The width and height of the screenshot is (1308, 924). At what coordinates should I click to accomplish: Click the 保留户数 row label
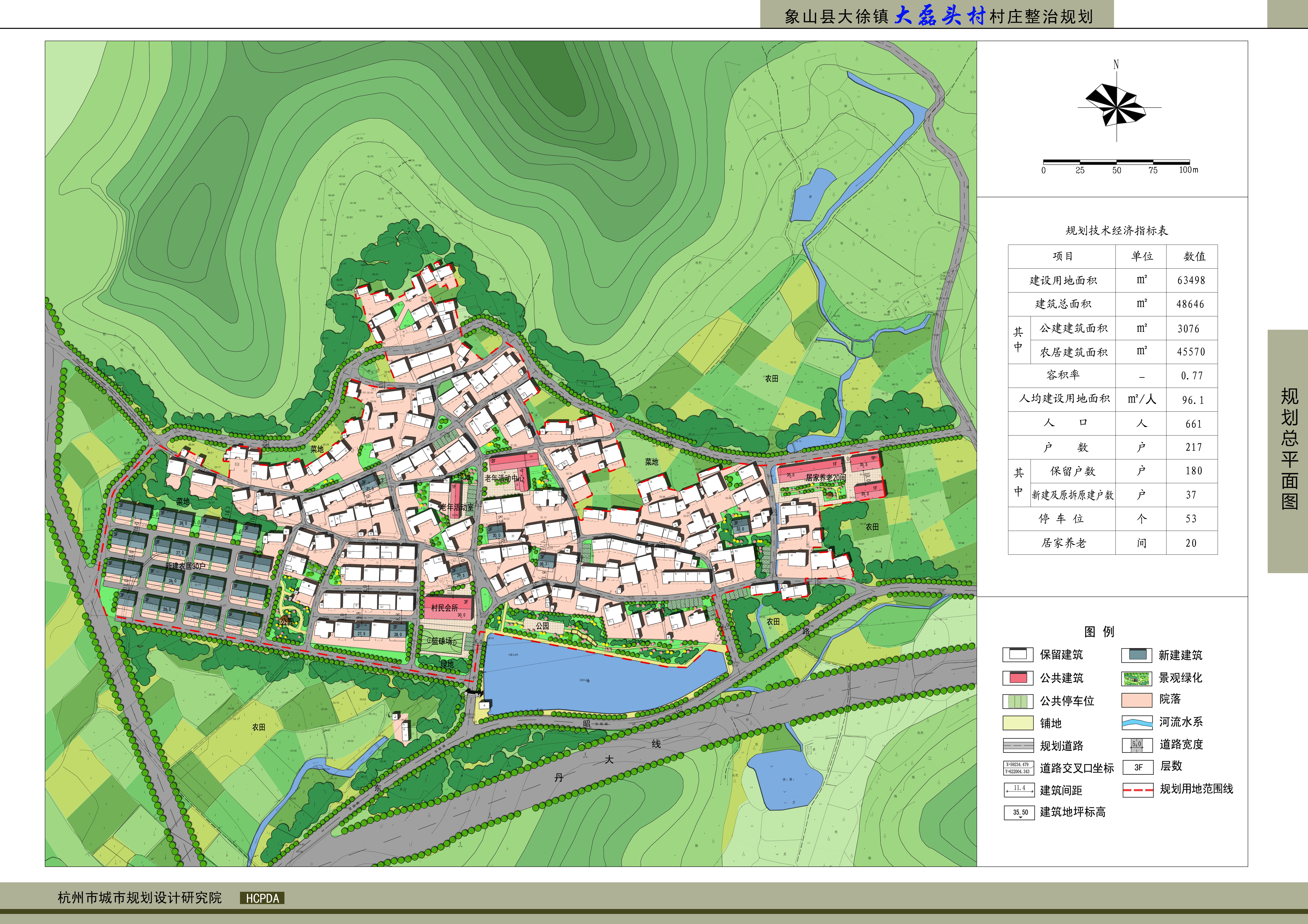coord(1073,471)
